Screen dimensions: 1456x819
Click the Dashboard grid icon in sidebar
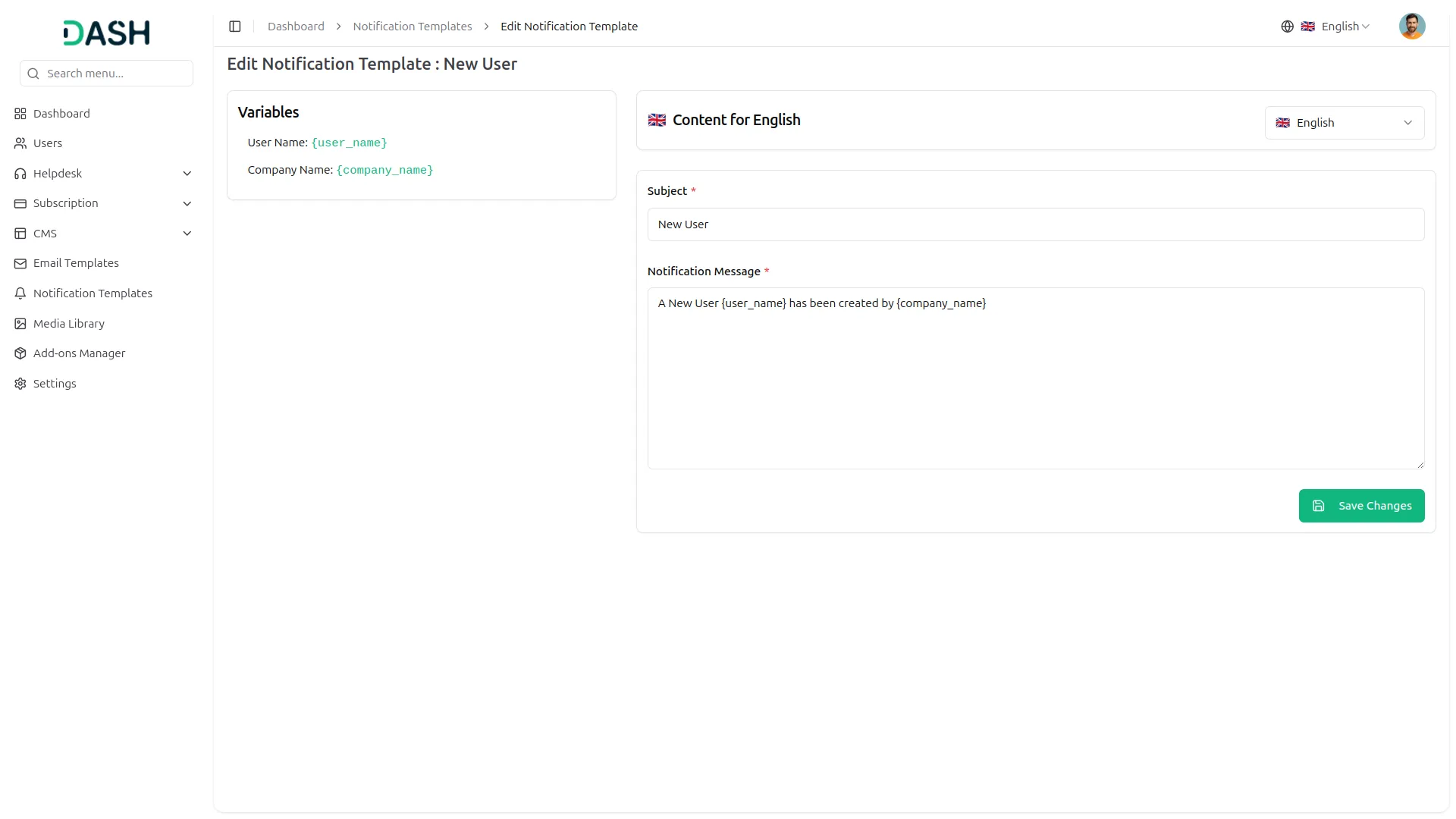[20, 114]
